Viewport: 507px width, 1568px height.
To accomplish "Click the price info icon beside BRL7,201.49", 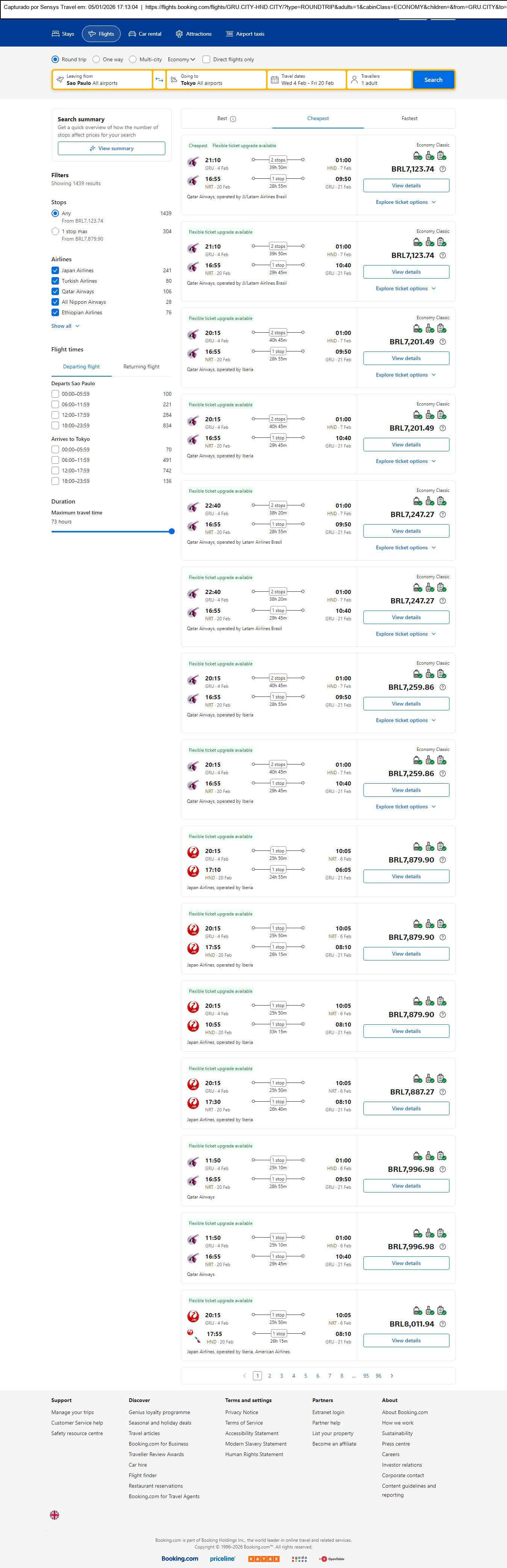I will [x=442, y=342].
